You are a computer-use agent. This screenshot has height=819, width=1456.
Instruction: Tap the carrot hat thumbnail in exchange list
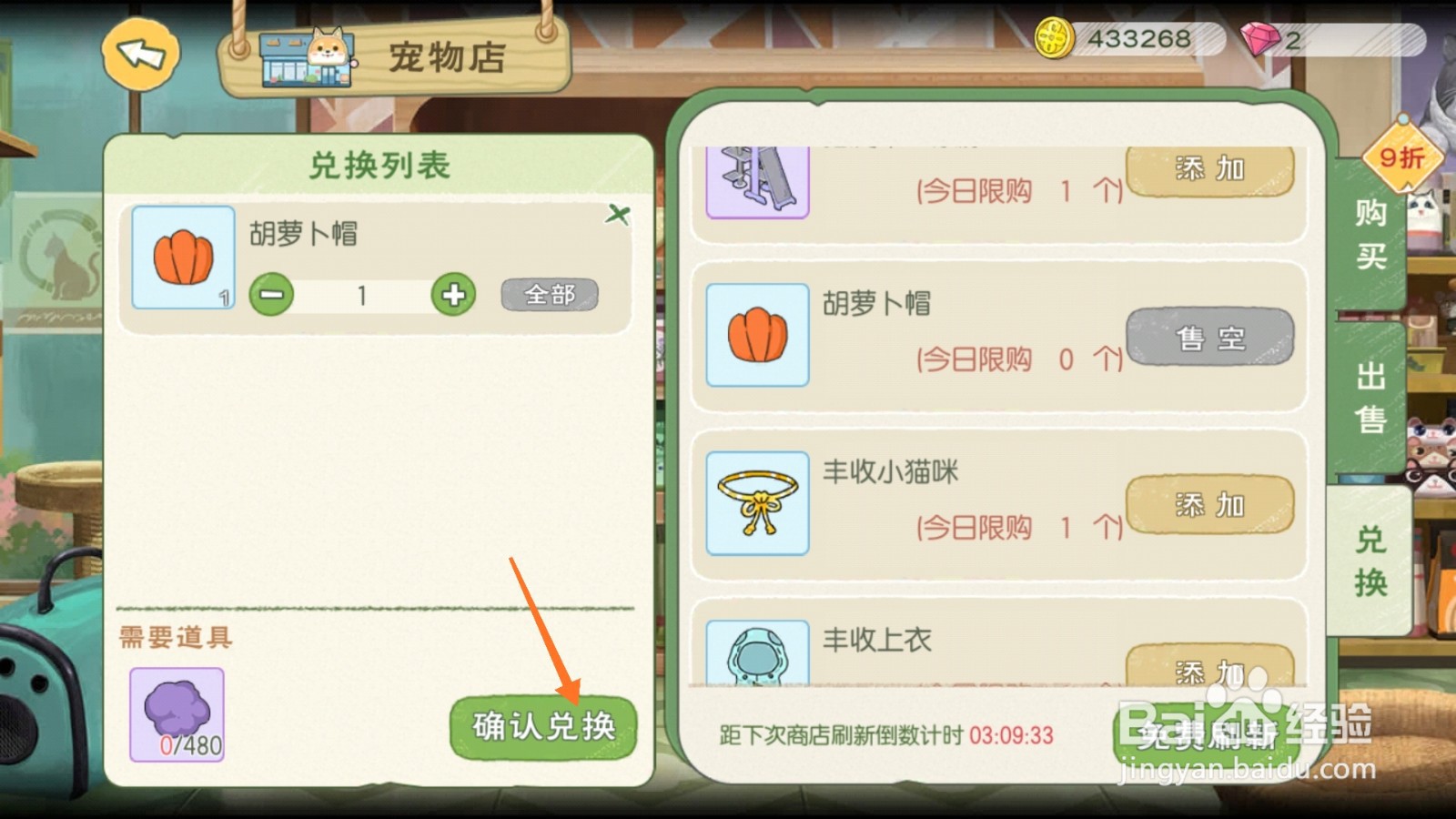[x=183, y=258]
